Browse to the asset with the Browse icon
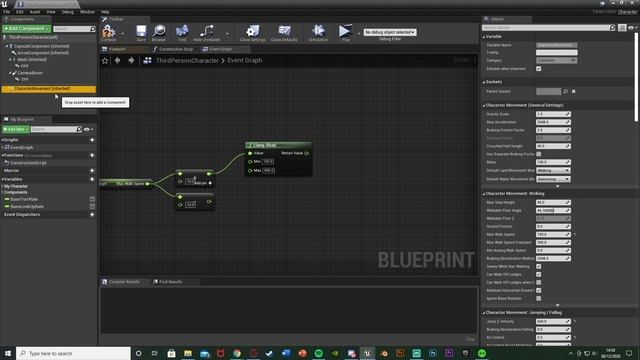 pyautogui.click(x=159, y=33)
